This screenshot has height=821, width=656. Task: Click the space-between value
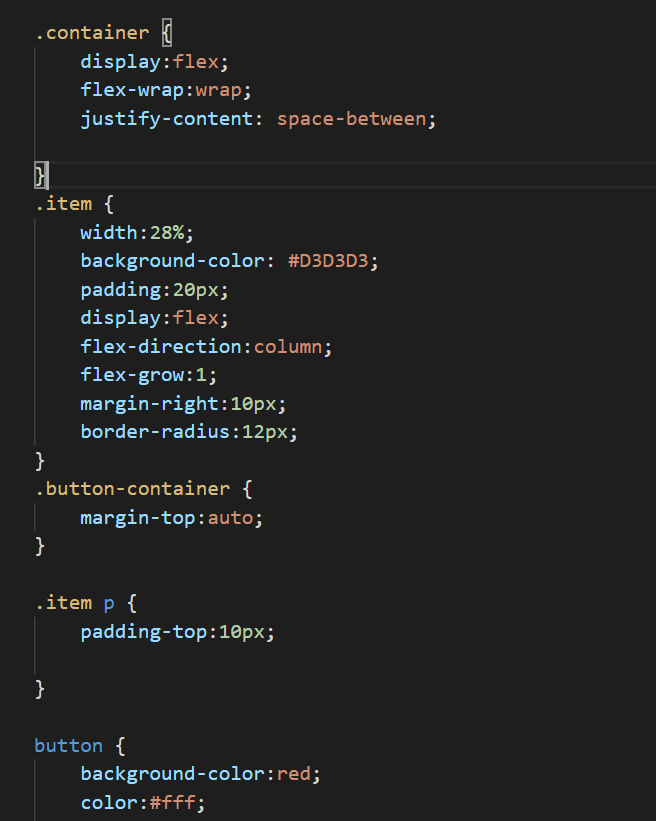tap(357, 119)
